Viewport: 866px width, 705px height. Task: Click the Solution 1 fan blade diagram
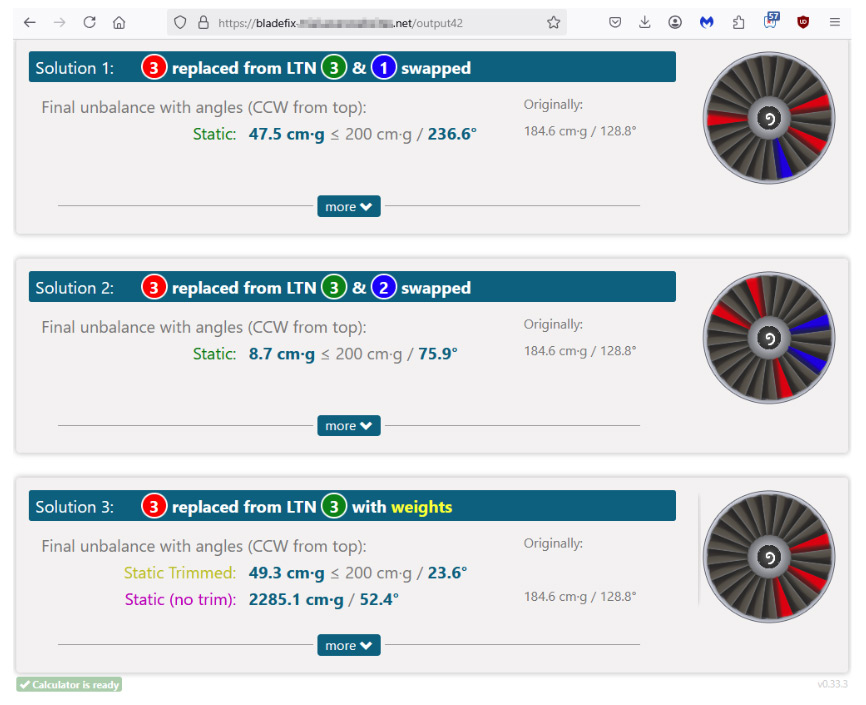(x=768, y=118)
